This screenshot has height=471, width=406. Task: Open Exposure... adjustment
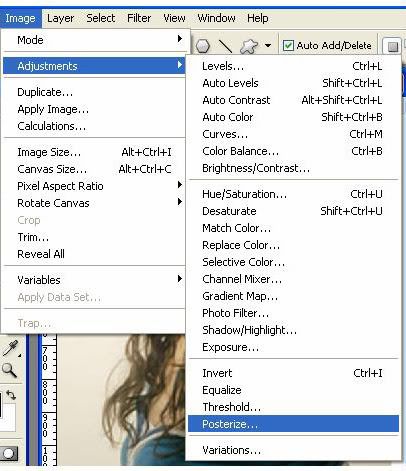coord(293,347)
